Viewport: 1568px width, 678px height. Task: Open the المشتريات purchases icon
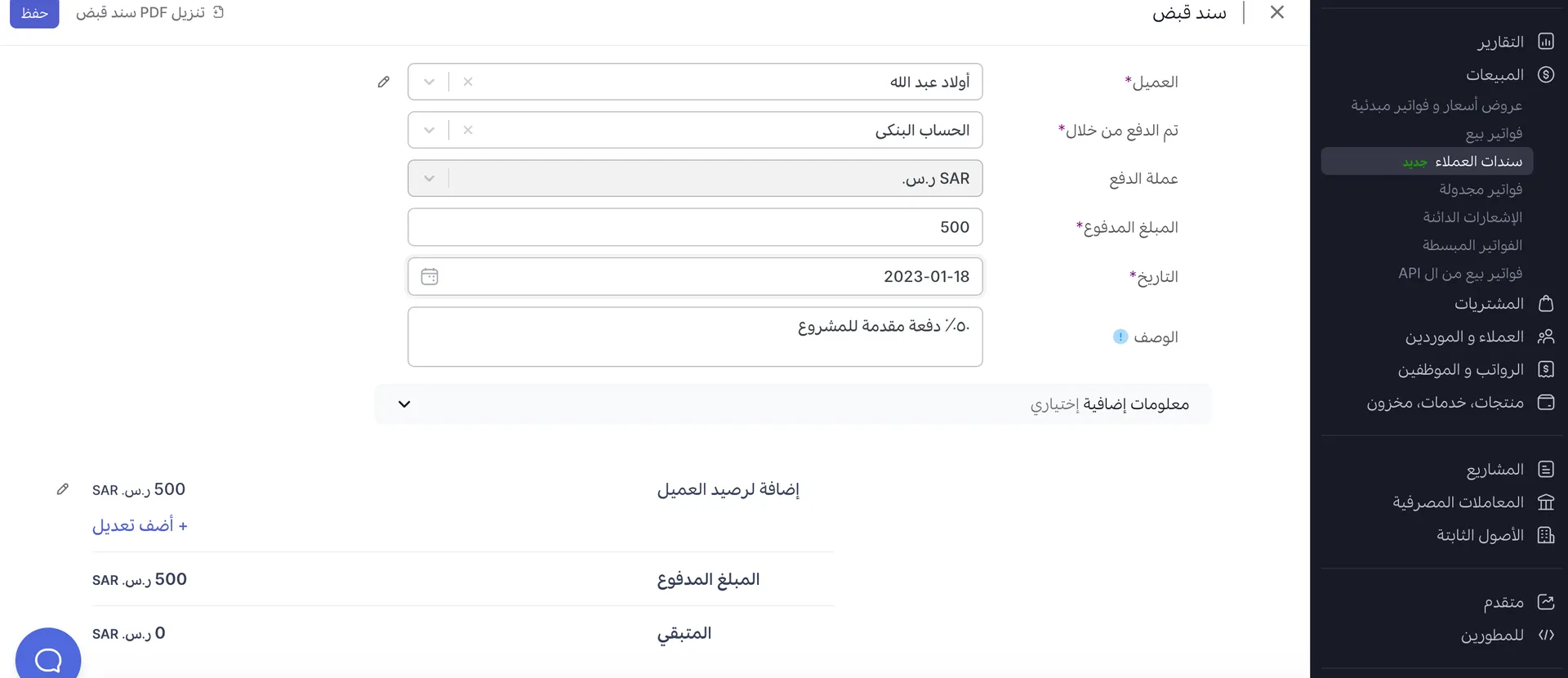1546,303
